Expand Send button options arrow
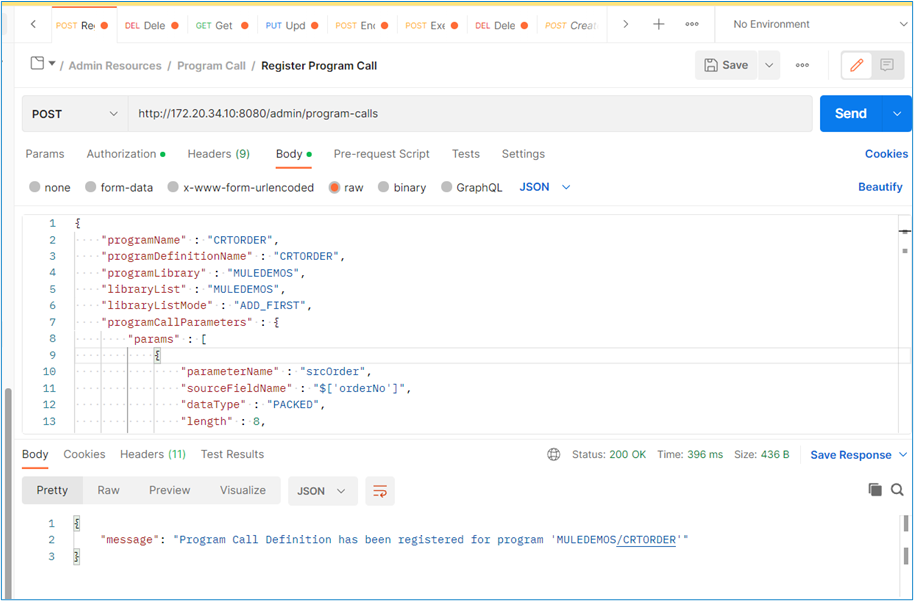This screenshot has height=601, width=914. (x=897, y=114)
